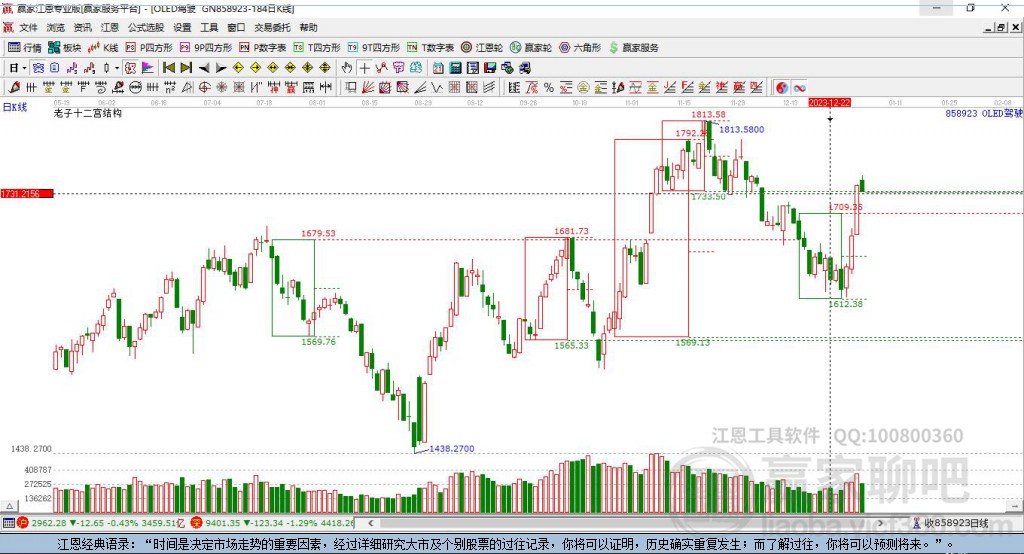1024x554 pixels.
Task: Open the 9T四方形 tool
Action: 373,48
